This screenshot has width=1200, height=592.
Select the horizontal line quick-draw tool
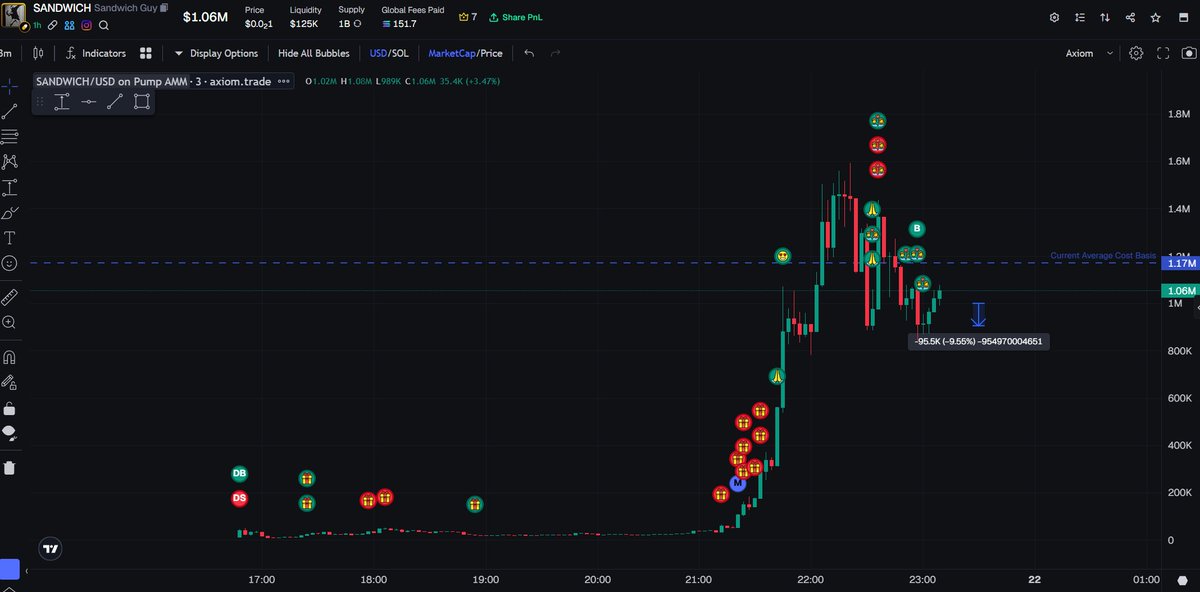coord(88,101)
